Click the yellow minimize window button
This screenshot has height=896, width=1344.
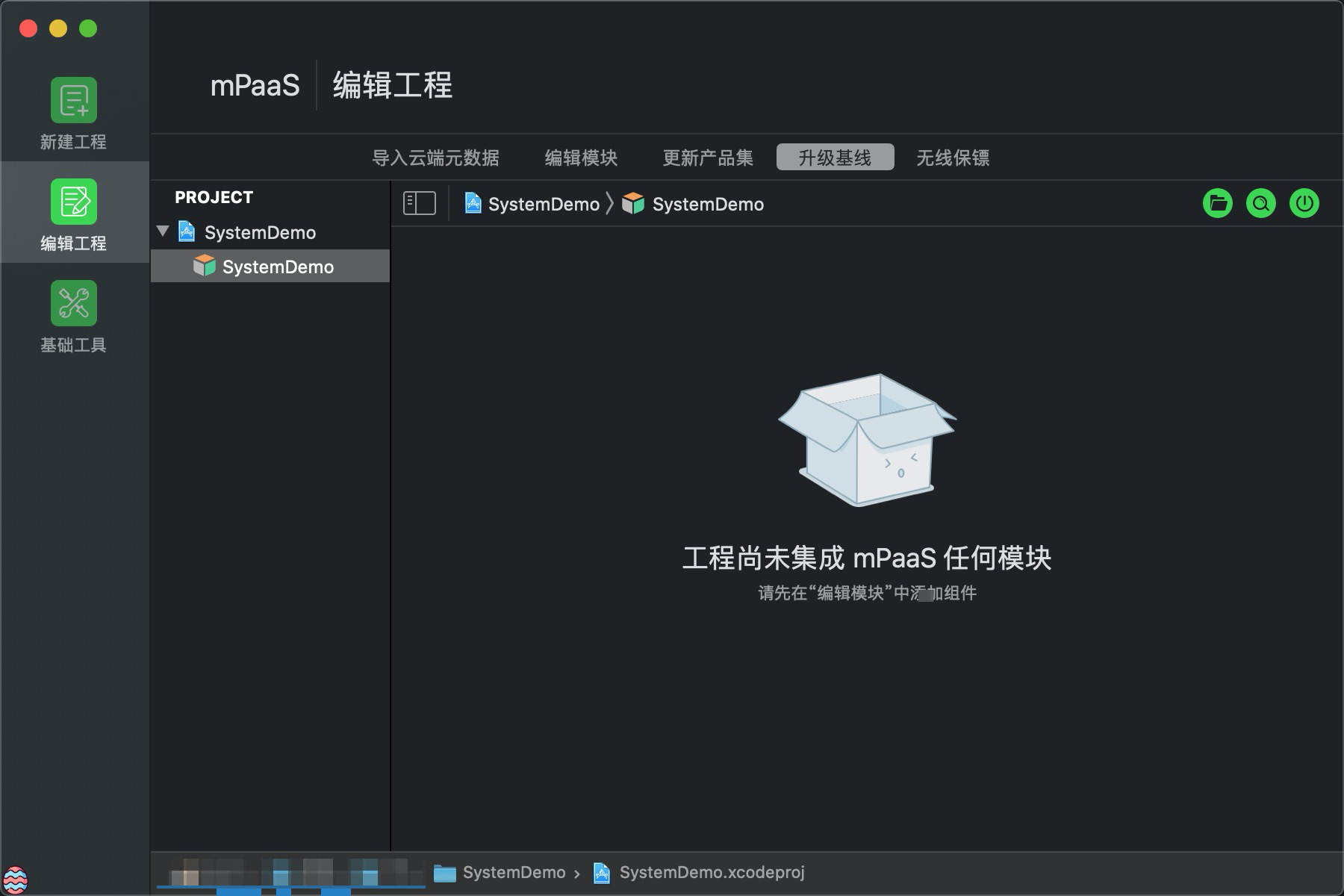(58, 28)
